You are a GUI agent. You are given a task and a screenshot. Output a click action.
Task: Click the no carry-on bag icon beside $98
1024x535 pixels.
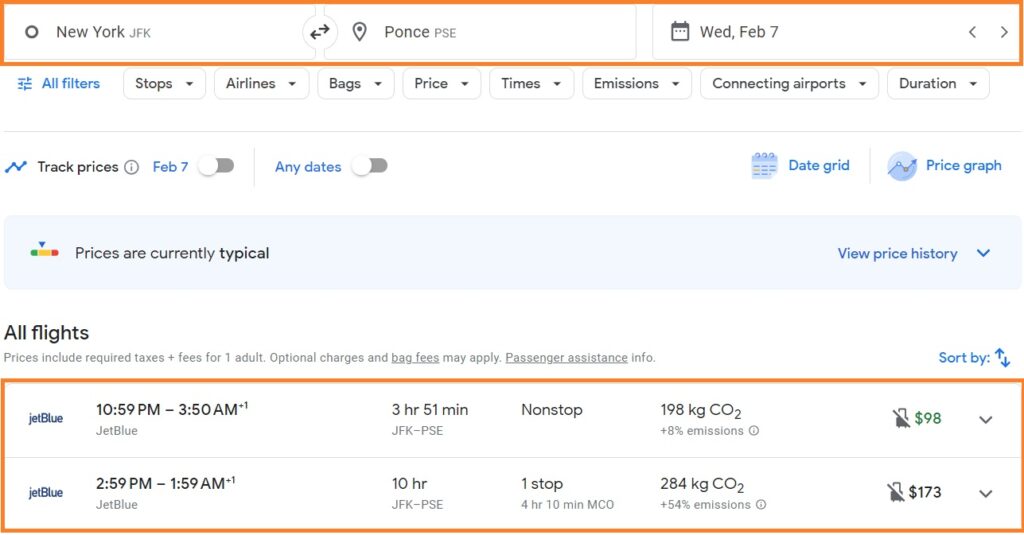point(901,418)
